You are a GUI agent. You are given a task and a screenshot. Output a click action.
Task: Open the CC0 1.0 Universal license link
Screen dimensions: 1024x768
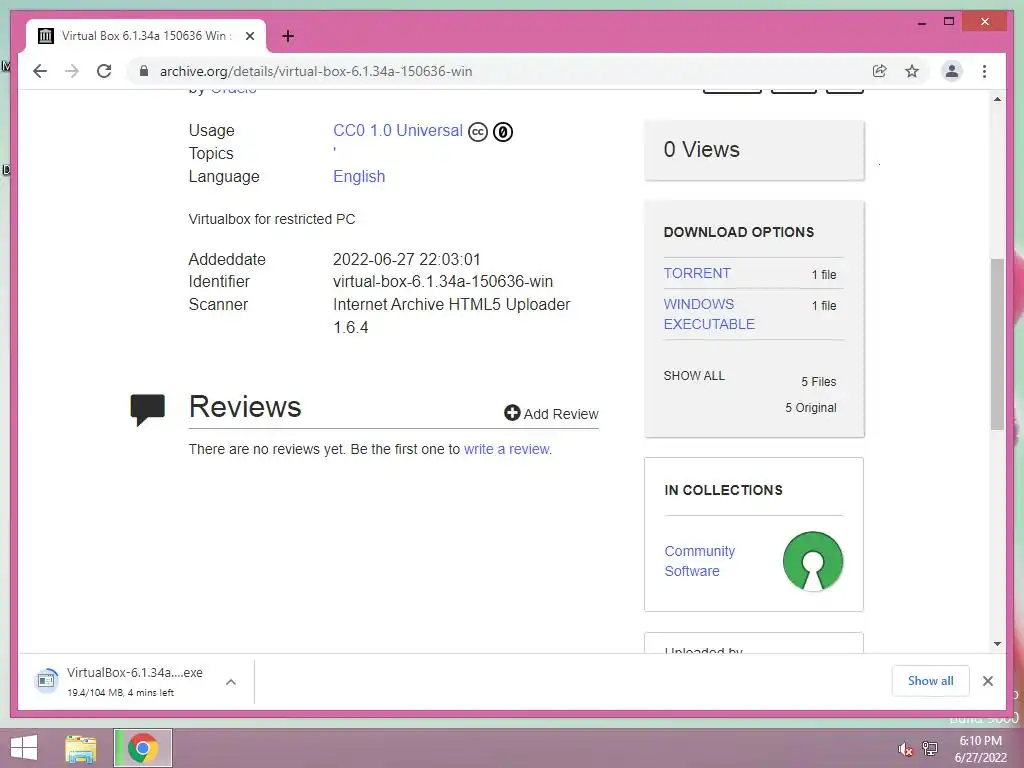(398, 131)
